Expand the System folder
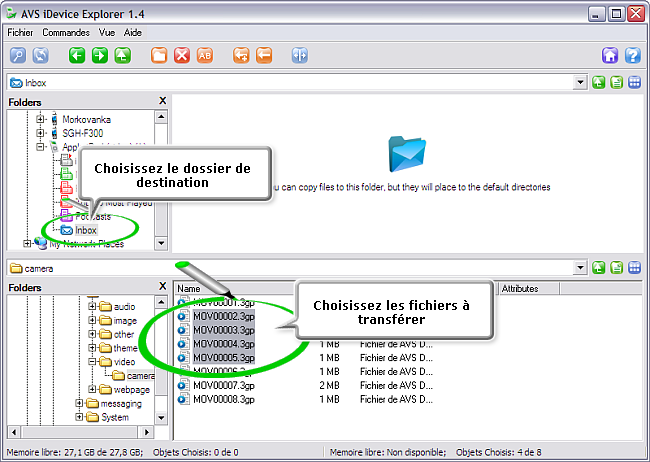 pyautogui.click(x=79, y=417)
